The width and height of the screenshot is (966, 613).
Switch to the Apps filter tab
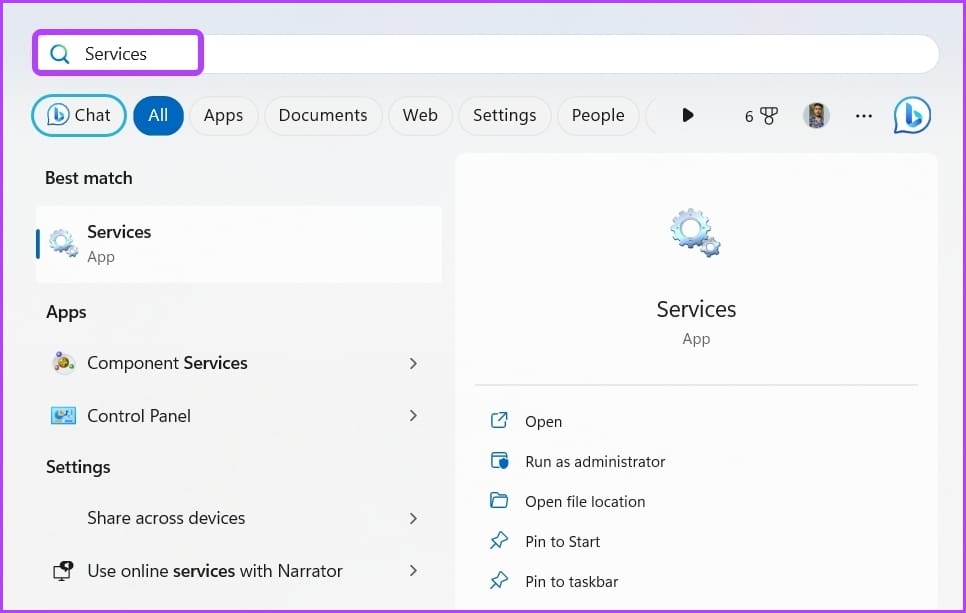223,115
